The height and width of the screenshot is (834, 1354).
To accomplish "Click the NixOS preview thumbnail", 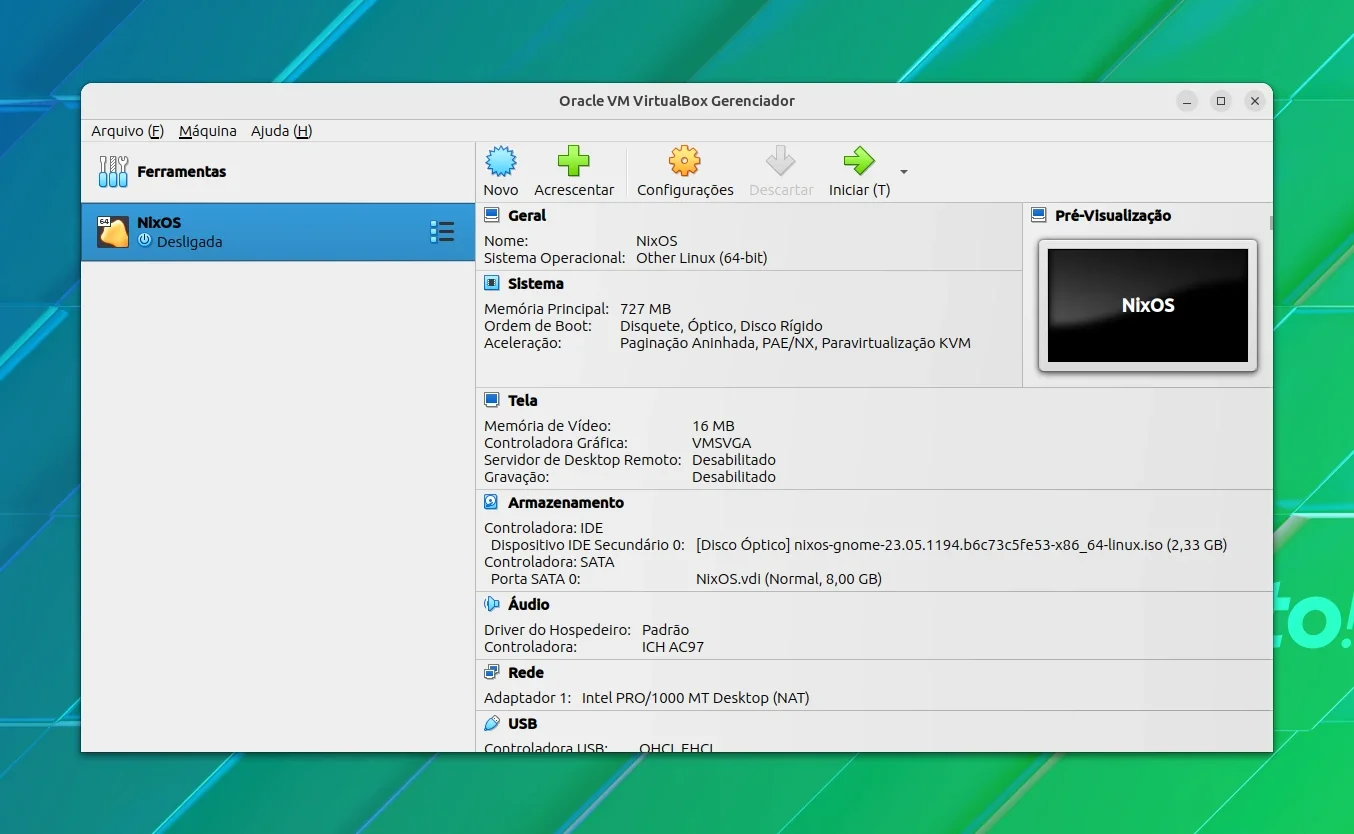I will pos(1148,306).
